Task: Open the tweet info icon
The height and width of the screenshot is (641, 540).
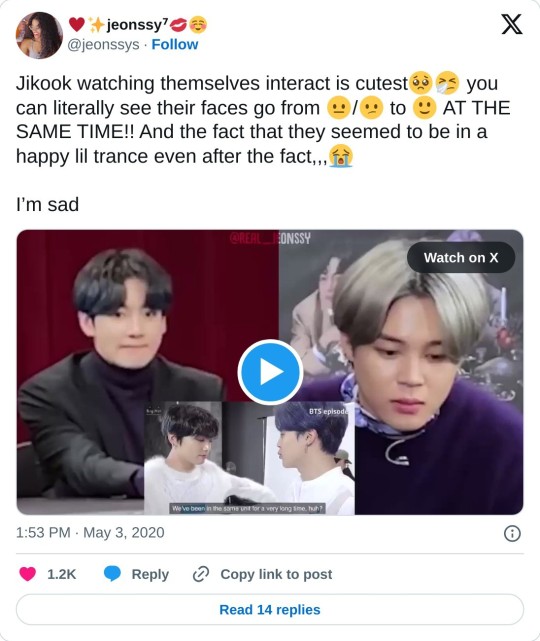Action: [x=512, y=533]
